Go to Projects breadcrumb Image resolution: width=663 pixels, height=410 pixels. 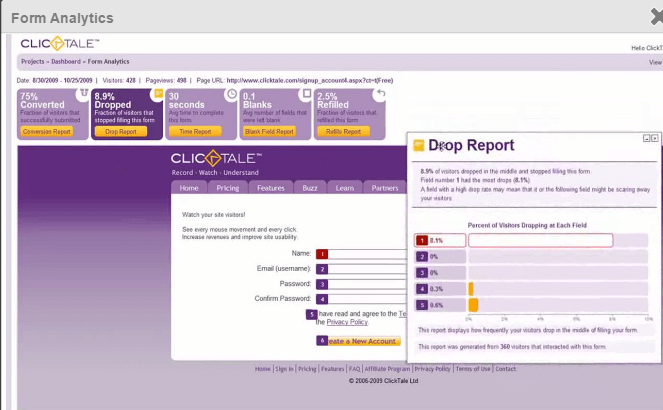(x=33, y=62)
